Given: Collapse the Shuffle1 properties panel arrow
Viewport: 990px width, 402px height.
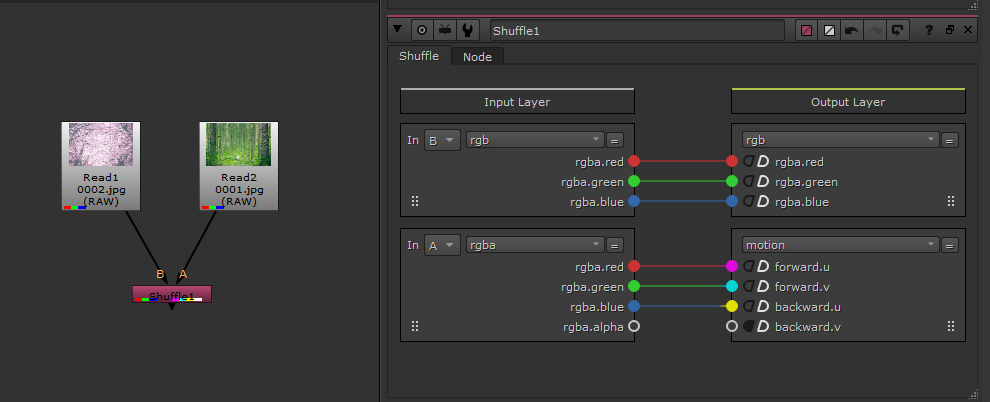Looking at the screenshot, I should click(399, 30).
